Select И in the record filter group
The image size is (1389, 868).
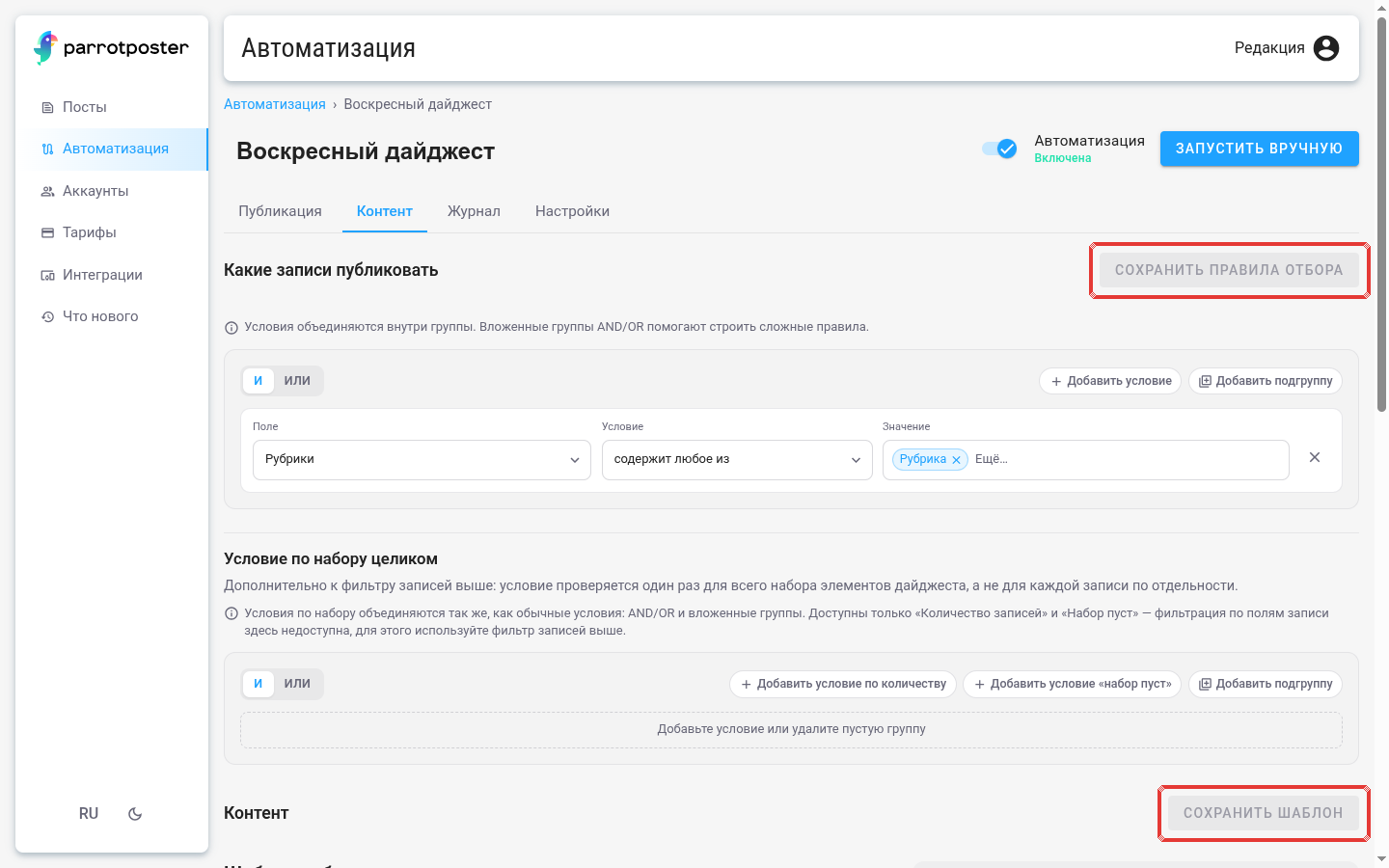[x=258, y=381]
